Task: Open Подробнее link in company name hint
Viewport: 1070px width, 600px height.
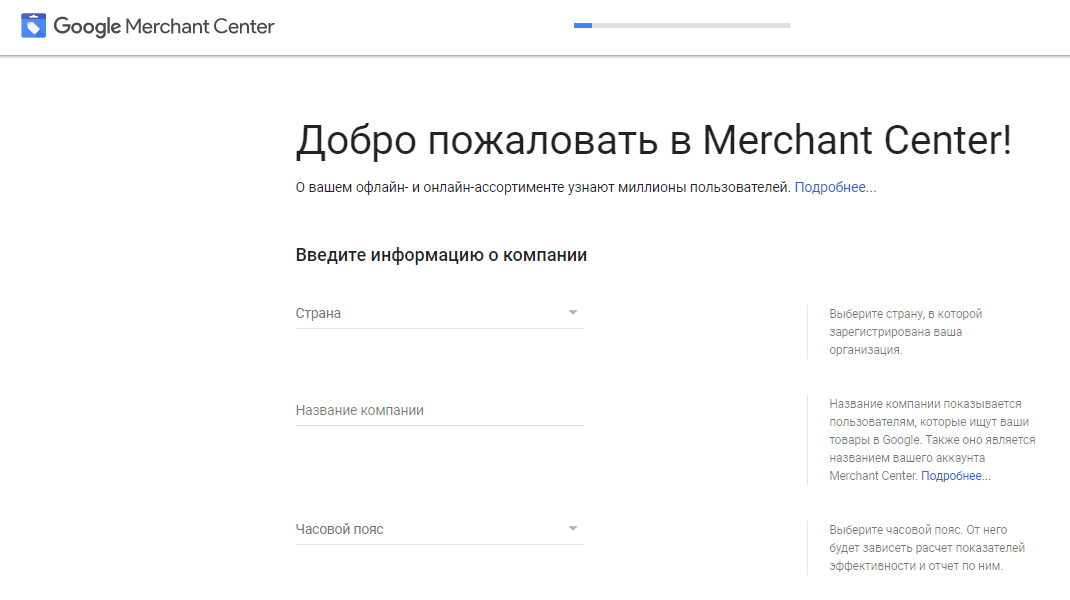Action: tap(955, 476)
